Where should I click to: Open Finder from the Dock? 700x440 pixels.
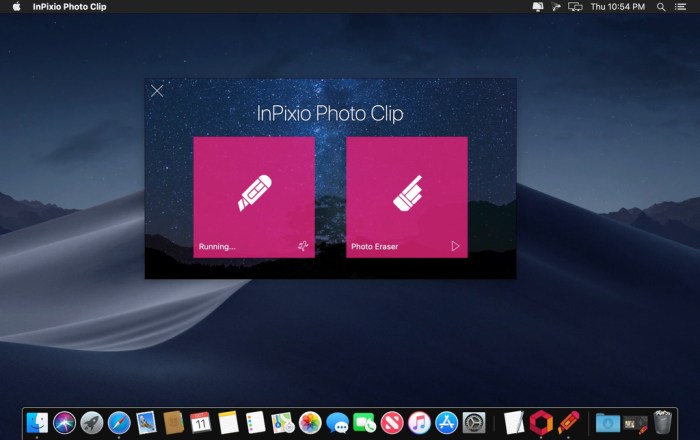tap(37, 422)
